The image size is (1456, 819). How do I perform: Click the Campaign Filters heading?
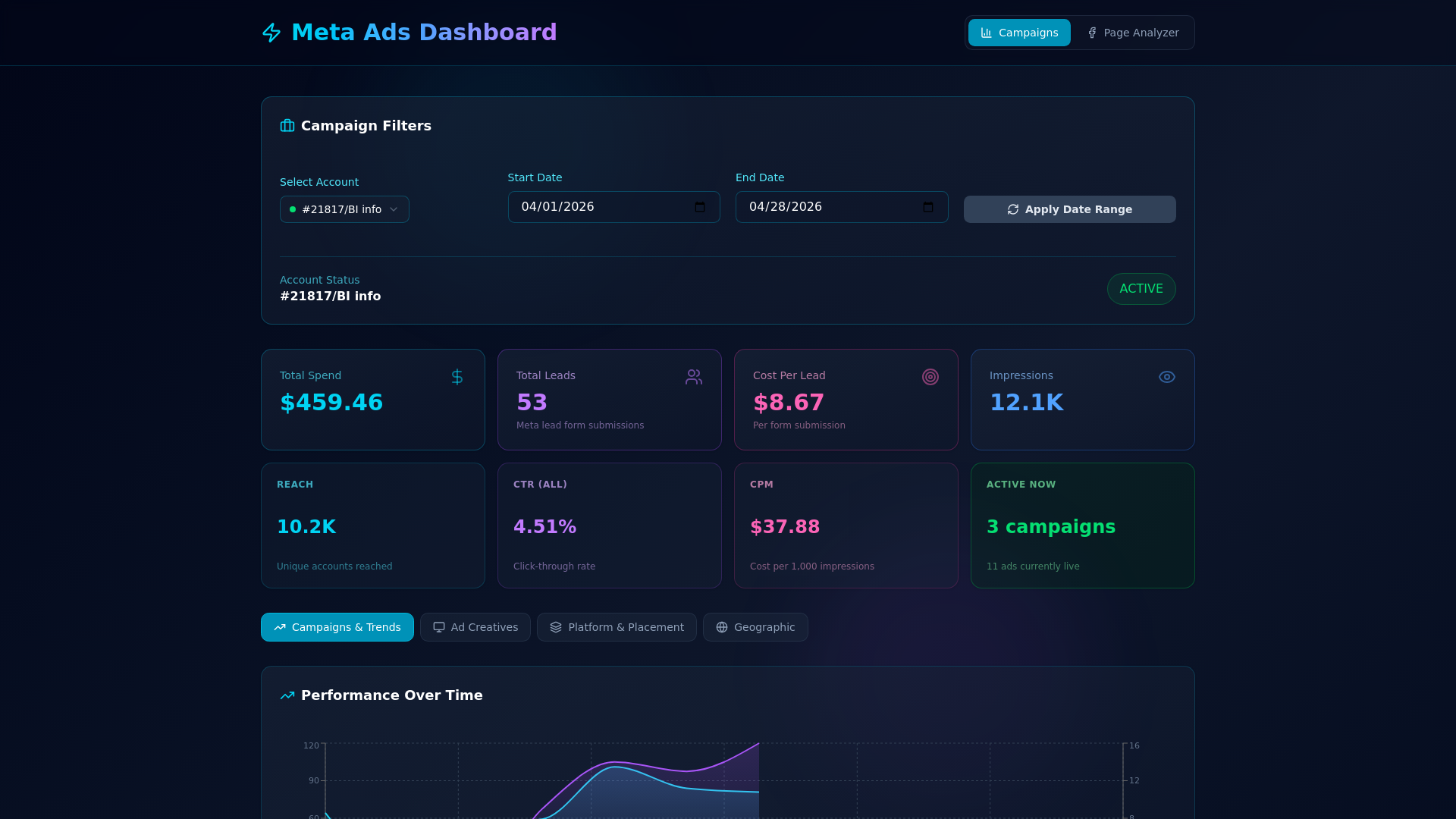click(x=366, y=126)
